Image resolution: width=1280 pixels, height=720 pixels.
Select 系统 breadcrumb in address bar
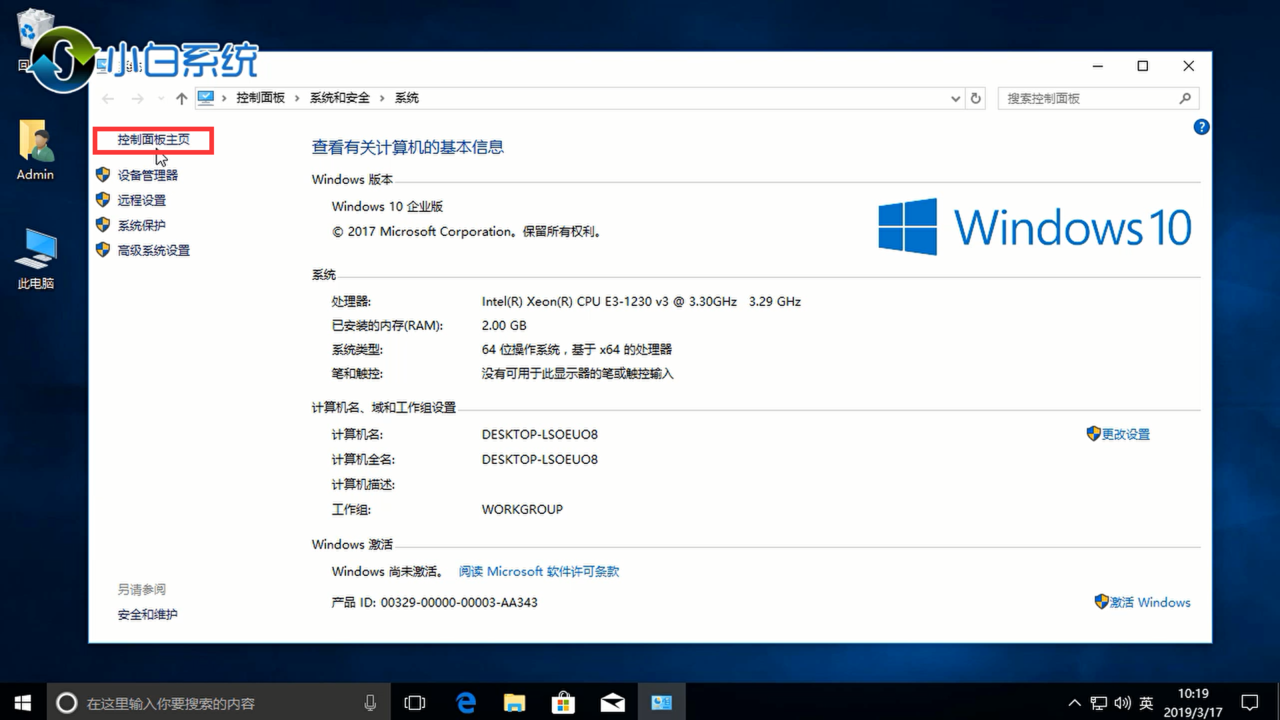[406, 98]
